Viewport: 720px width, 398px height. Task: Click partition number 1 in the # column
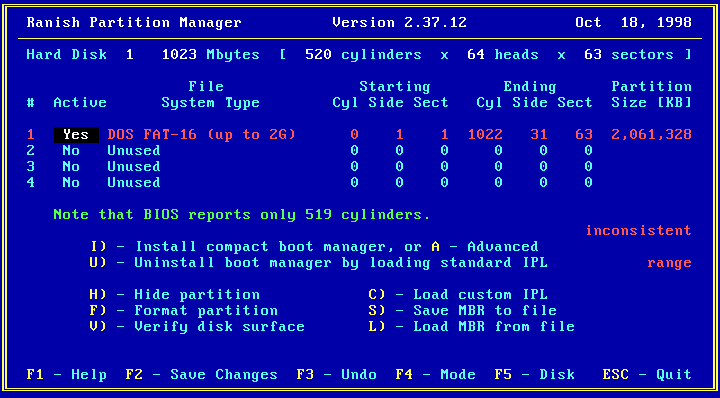[x=31, y=135]
